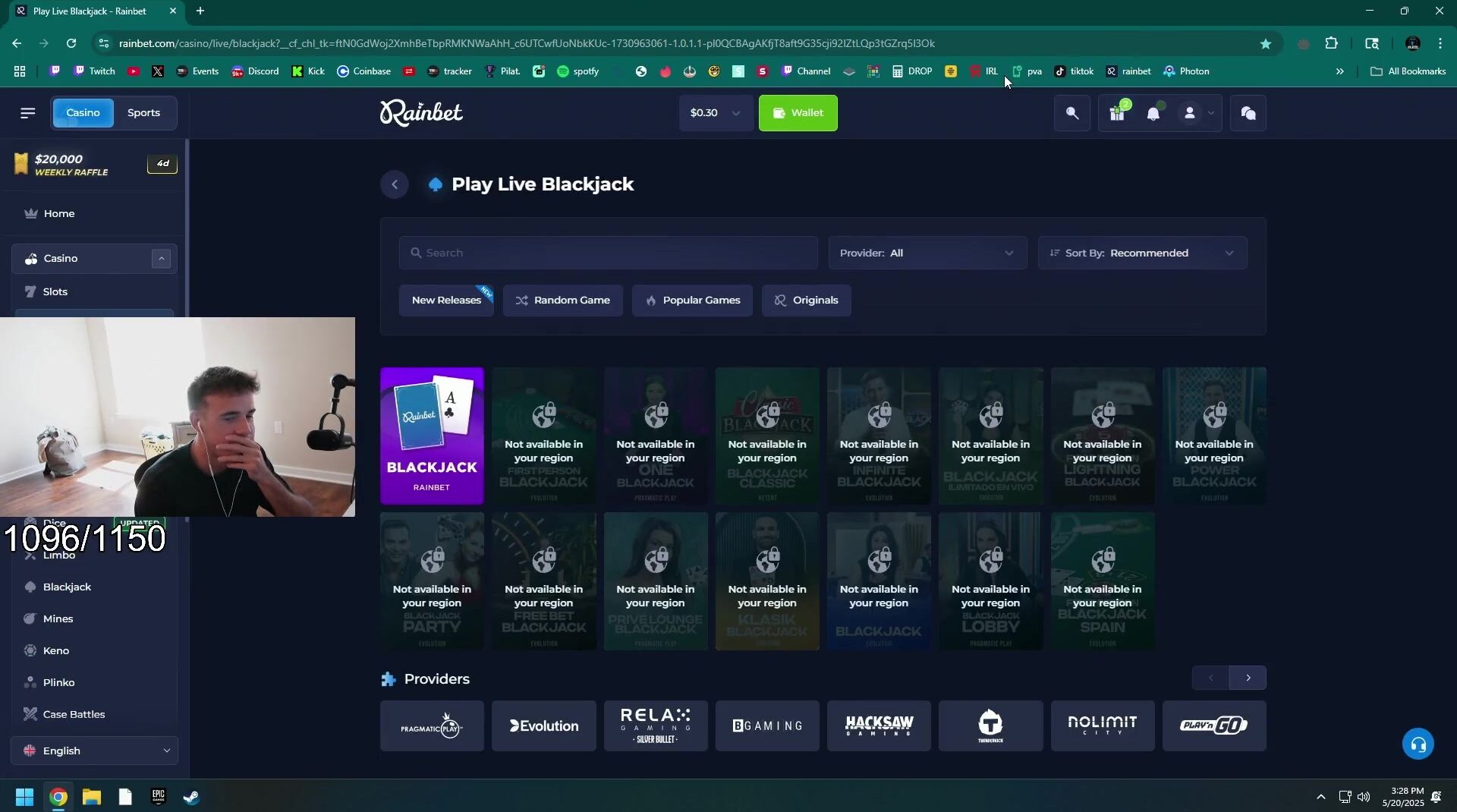Open the All Bookmarks folder
The height and width of the screenshot is (812, 1457).
click(1408, 71)
